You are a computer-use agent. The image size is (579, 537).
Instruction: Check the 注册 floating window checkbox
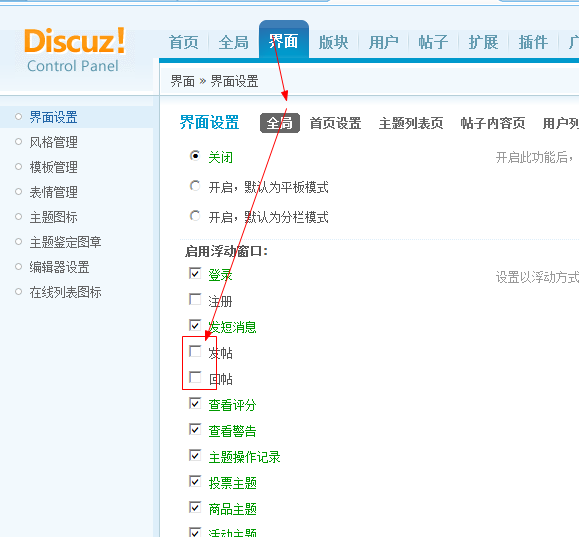(195, 299)
